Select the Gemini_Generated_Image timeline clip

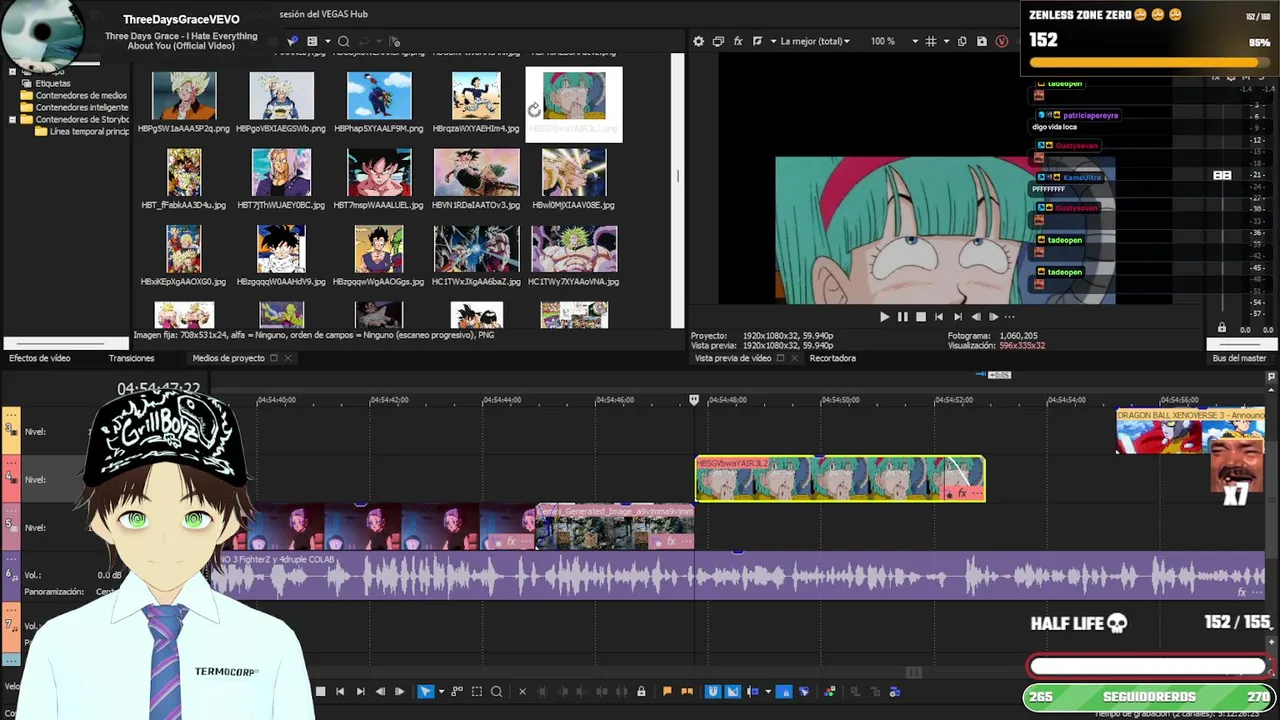(615, 527)
